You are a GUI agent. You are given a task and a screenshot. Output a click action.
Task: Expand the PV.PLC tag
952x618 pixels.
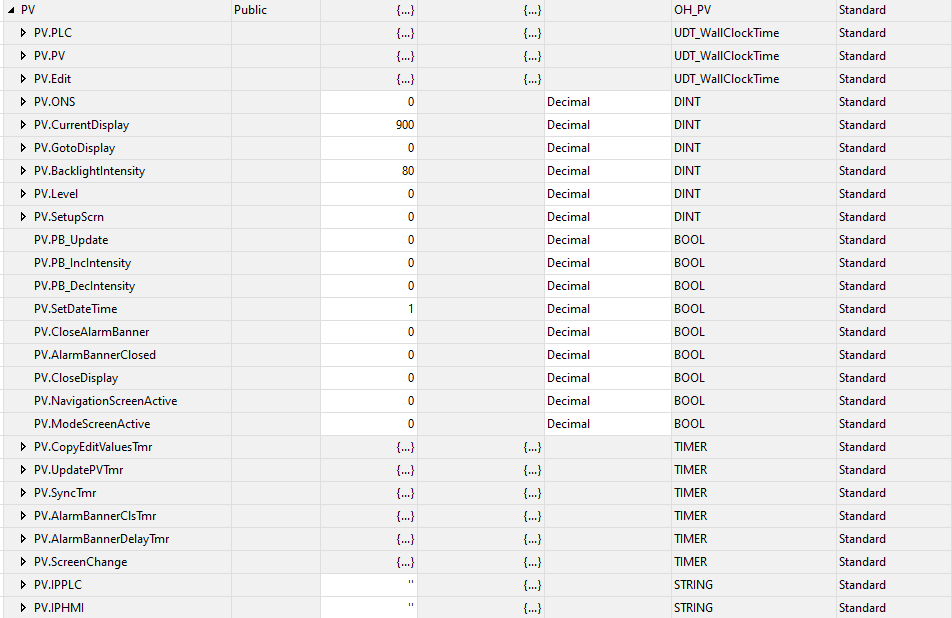tap(23, 33)
